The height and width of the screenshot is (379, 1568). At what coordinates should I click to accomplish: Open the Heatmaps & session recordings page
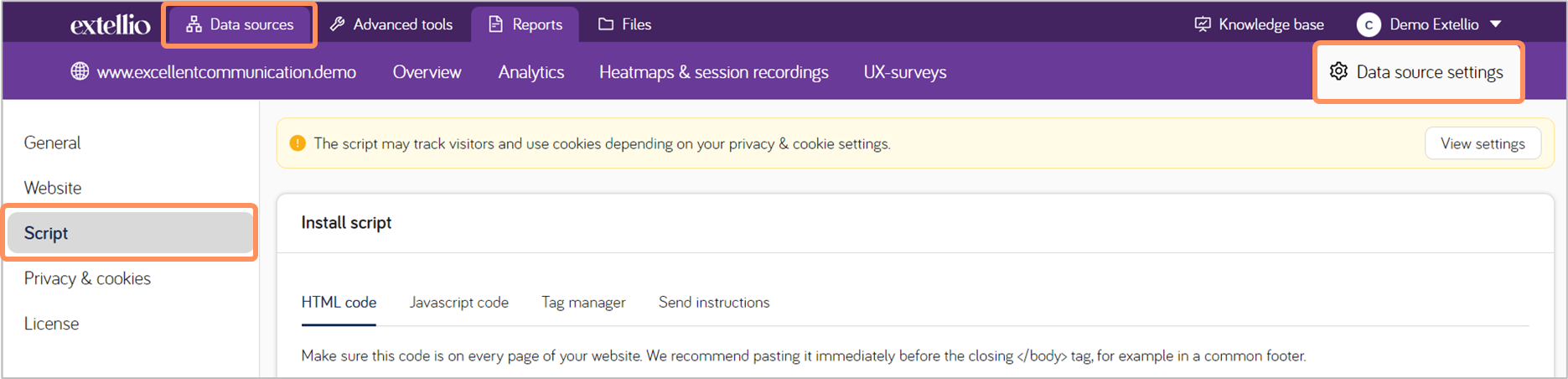(713, 72)
